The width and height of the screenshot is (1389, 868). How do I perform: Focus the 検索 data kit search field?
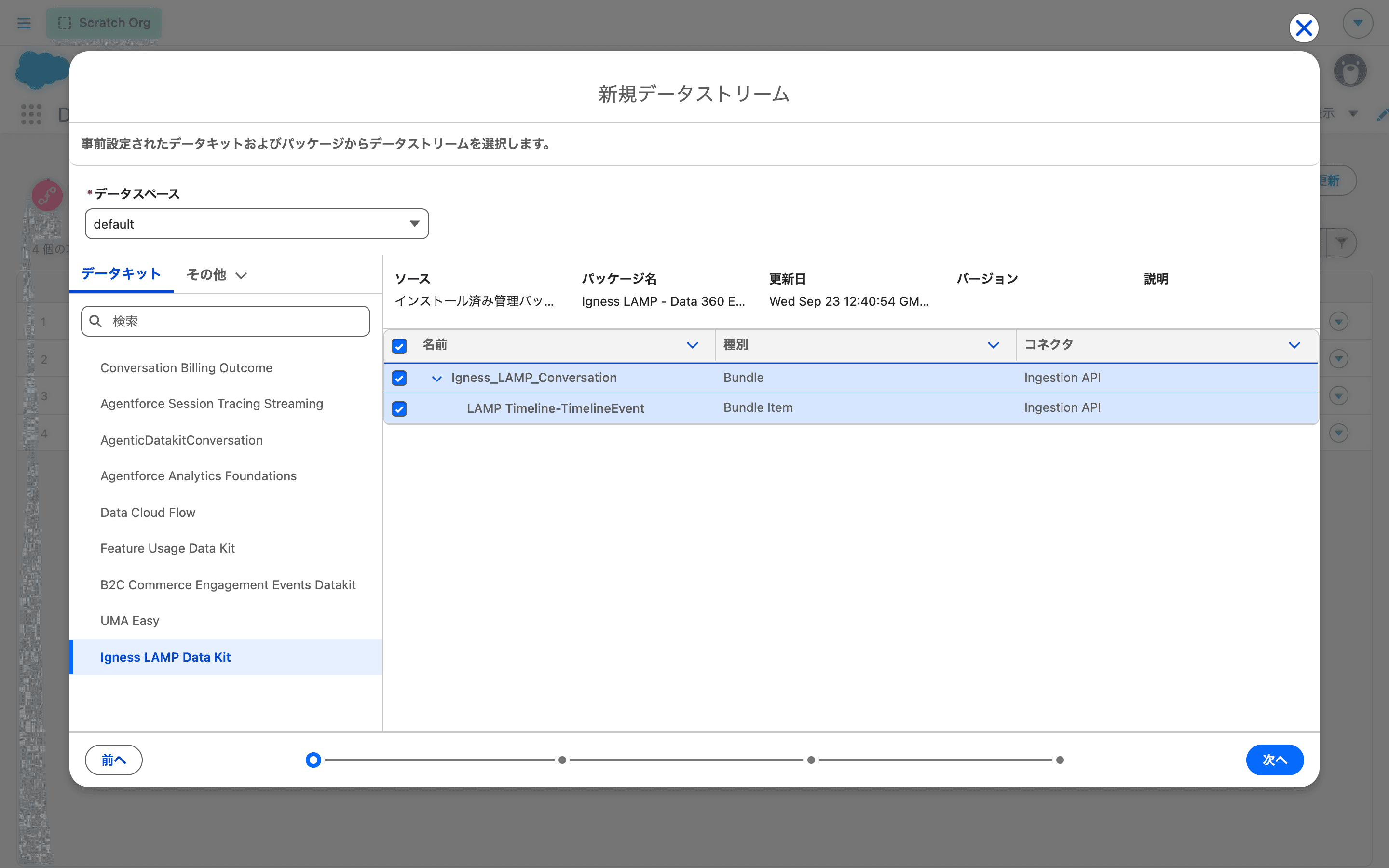point(226,321)
